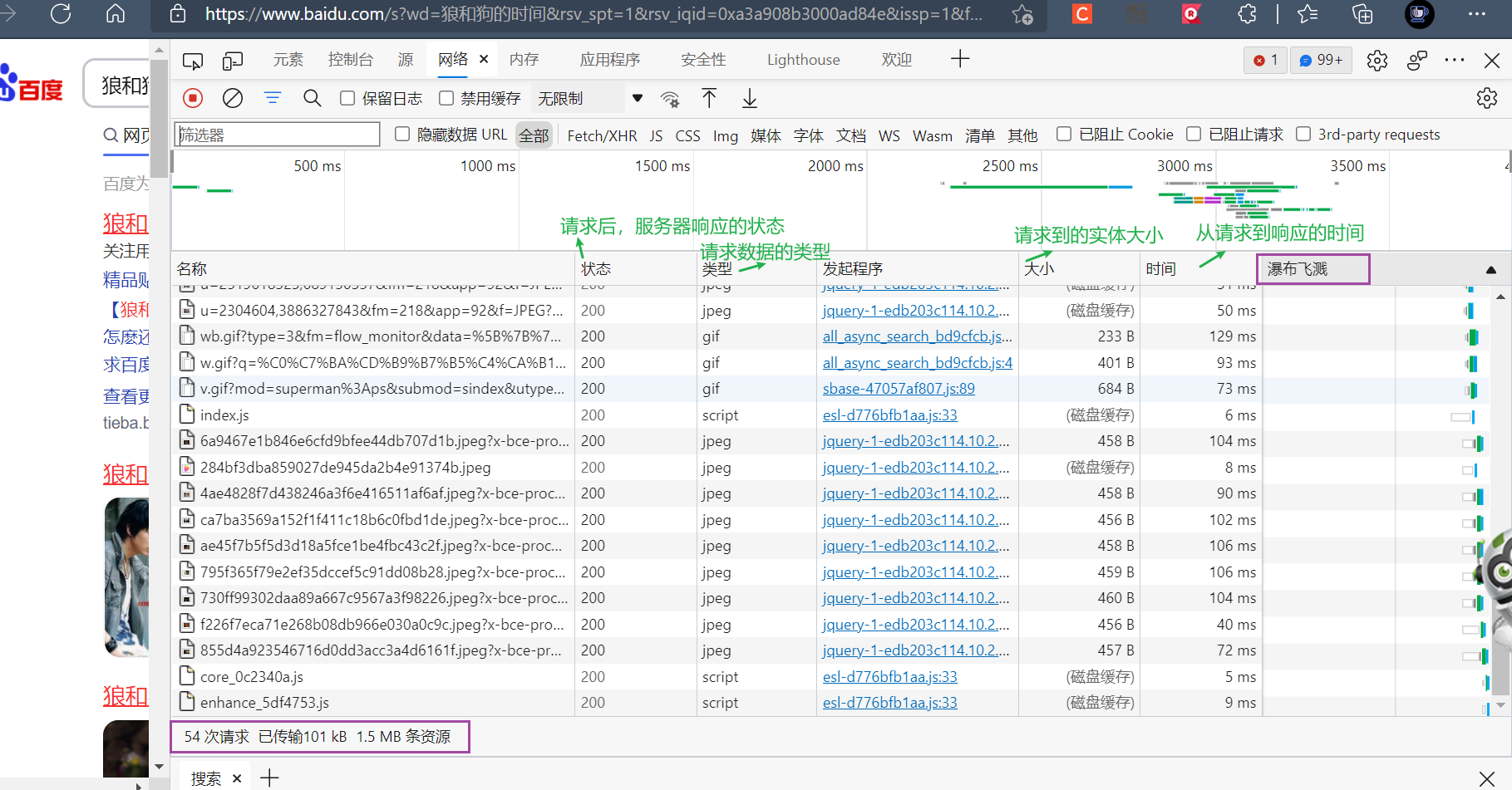Toggle device emulation icon
Image resolution: width=1512 pixels, height=790 pixels.
[x=233, y=61]
